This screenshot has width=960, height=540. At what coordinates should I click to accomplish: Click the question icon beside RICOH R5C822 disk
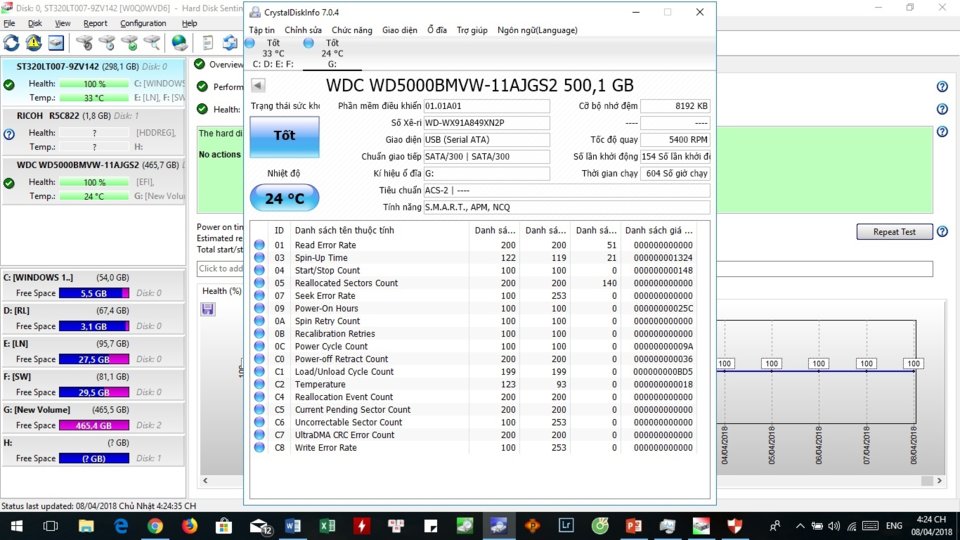9,134
